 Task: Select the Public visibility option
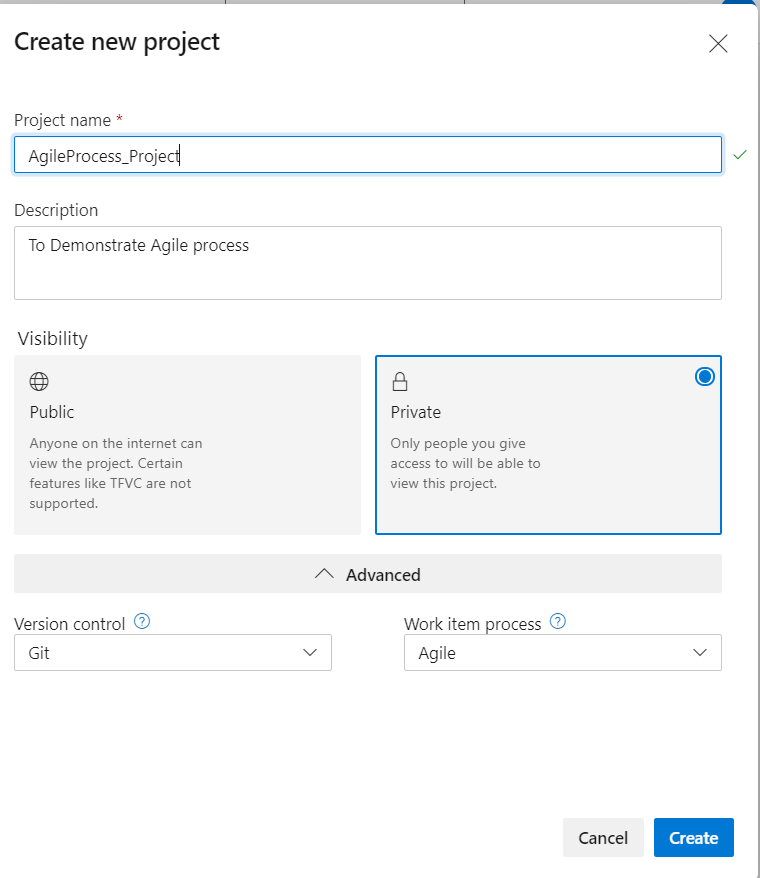[187, 445]
